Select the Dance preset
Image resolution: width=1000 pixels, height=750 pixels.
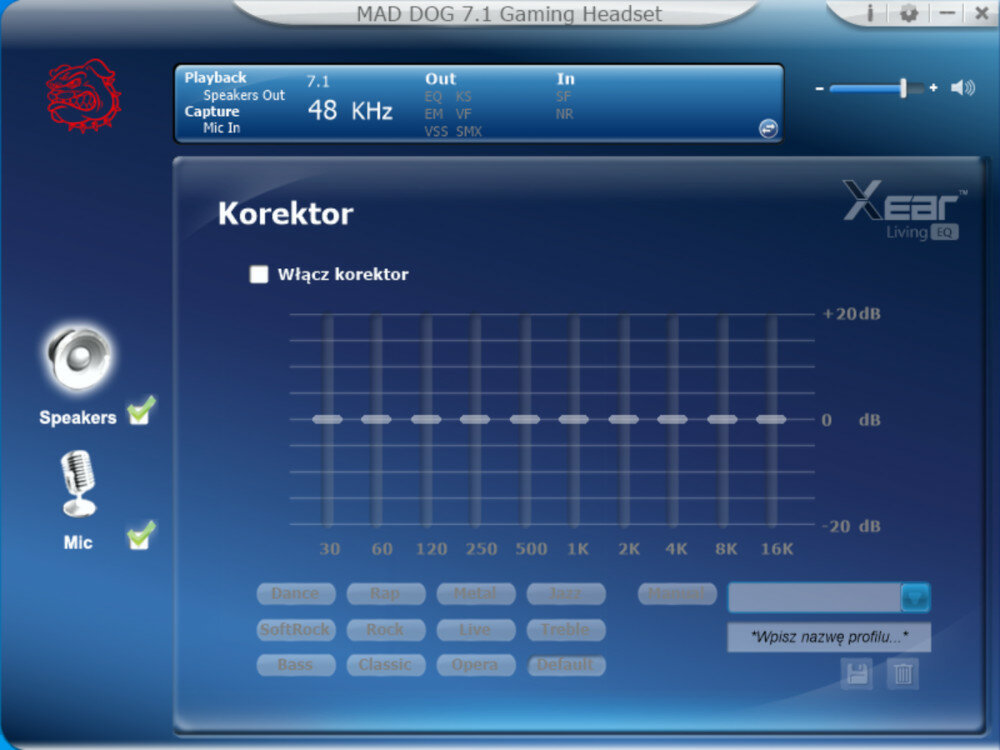point(296,594)
